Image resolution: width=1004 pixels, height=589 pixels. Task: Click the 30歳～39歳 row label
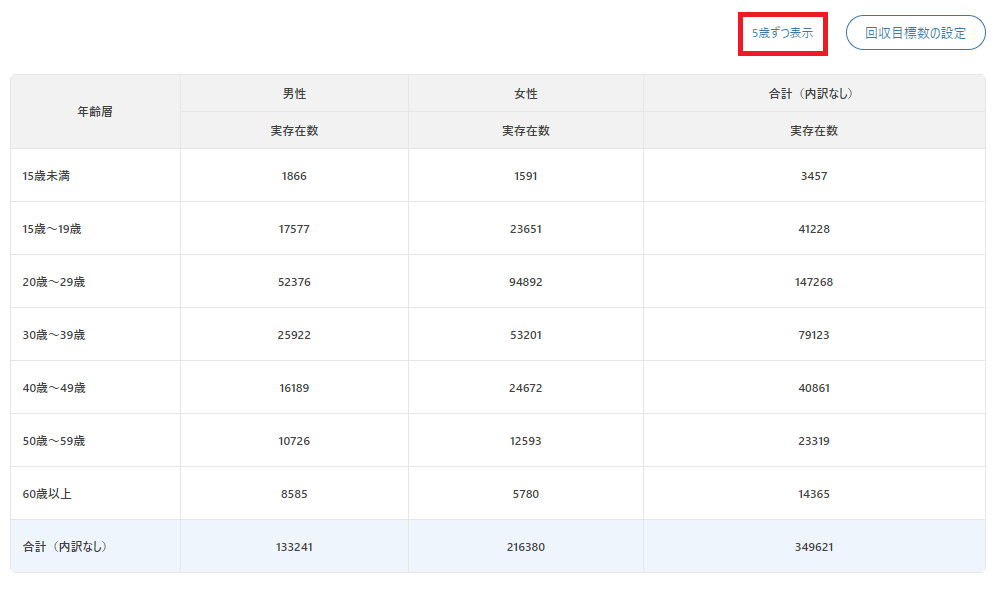click(x=54, y=335)
